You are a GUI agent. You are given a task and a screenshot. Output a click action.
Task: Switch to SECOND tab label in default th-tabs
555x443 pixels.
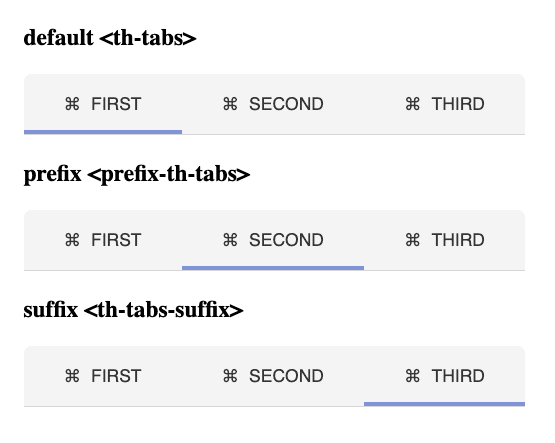click(286, 104)
